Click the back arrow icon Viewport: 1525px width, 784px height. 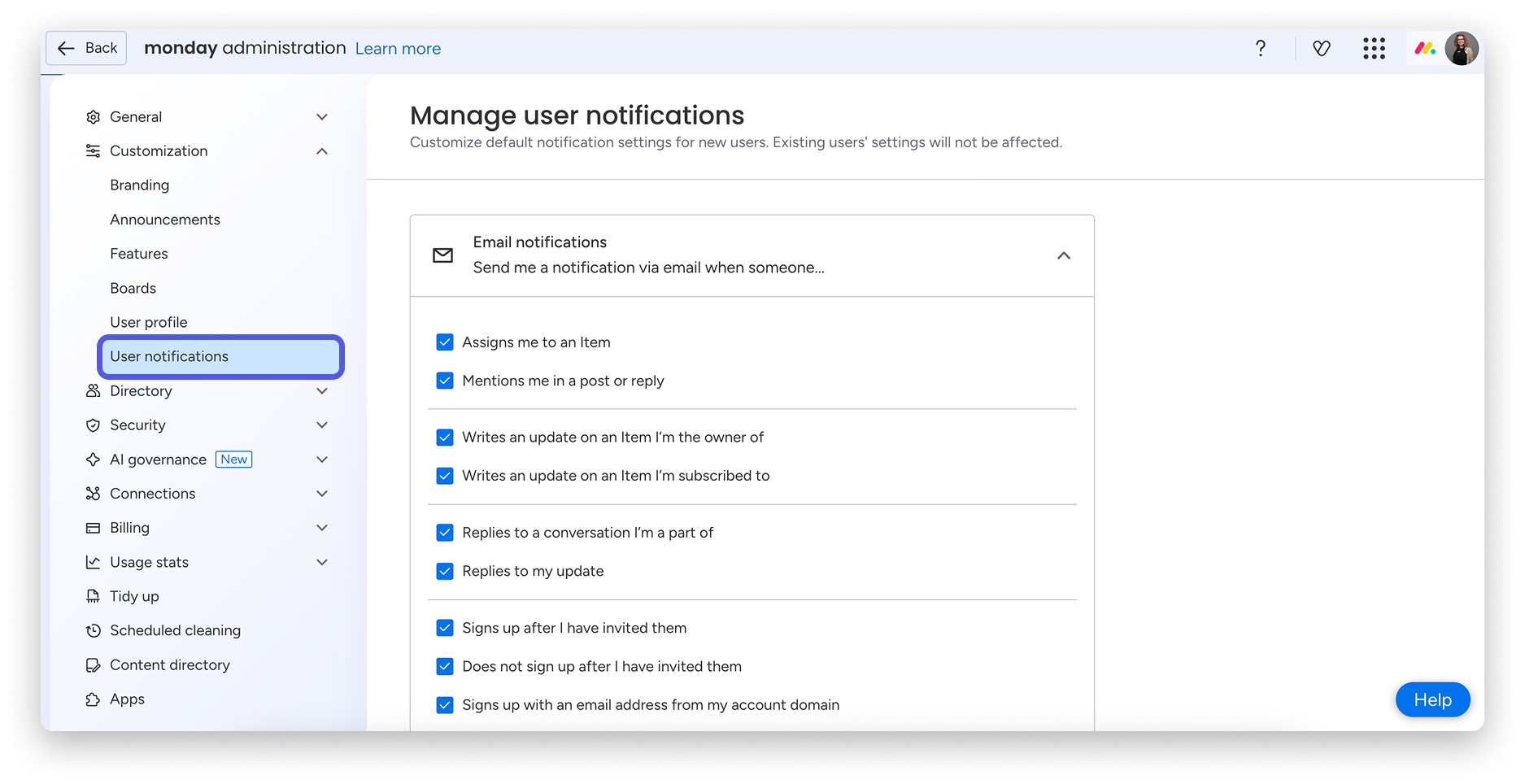66,48
